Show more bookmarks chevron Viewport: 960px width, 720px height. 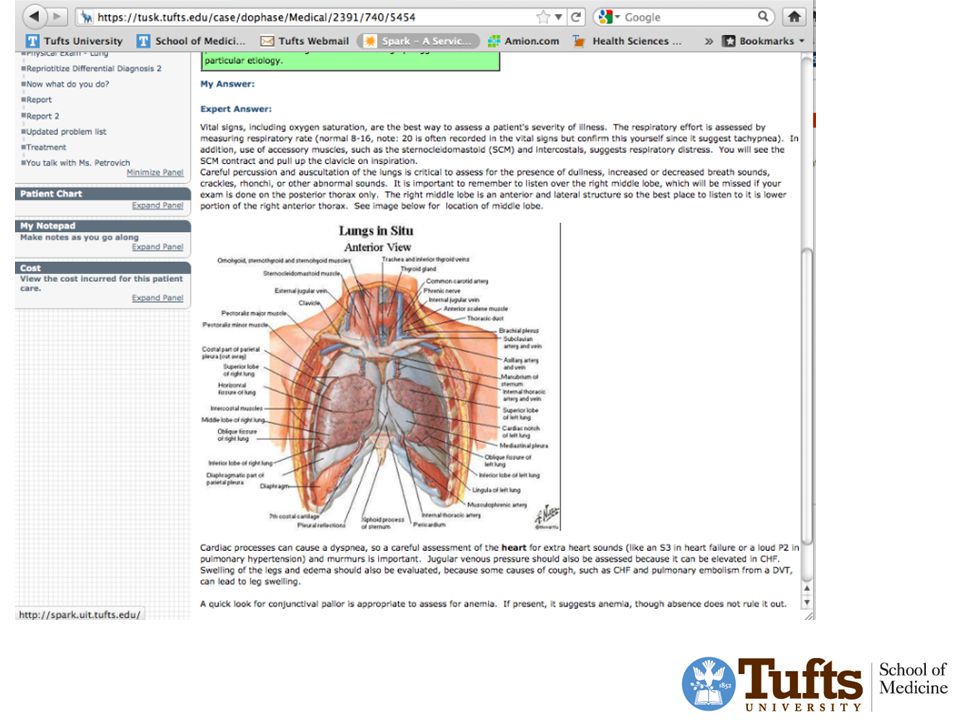coord(708,41)
